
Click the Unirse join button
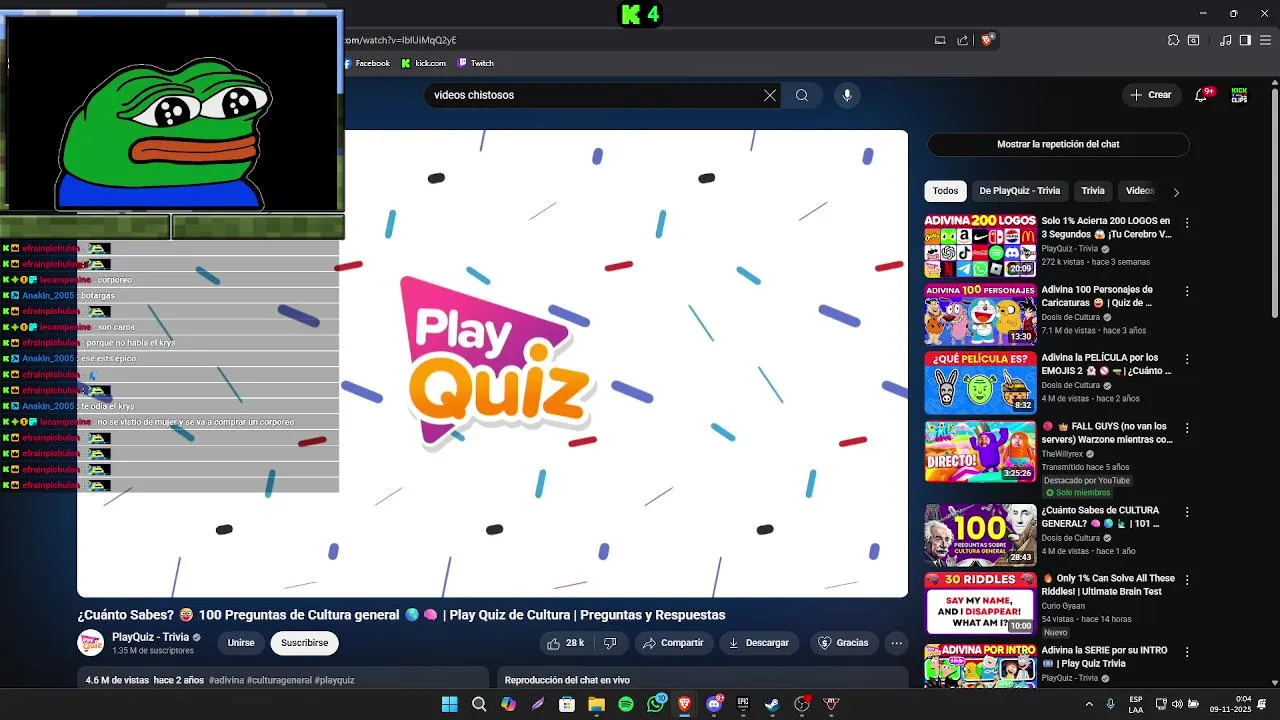tap(241, 643)
